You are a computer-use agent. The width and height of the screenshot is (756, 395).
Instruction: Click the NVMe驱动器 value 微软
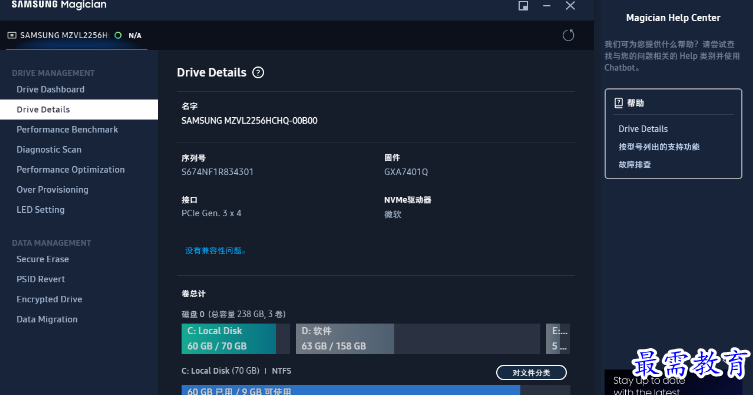(x=392, y=214)
